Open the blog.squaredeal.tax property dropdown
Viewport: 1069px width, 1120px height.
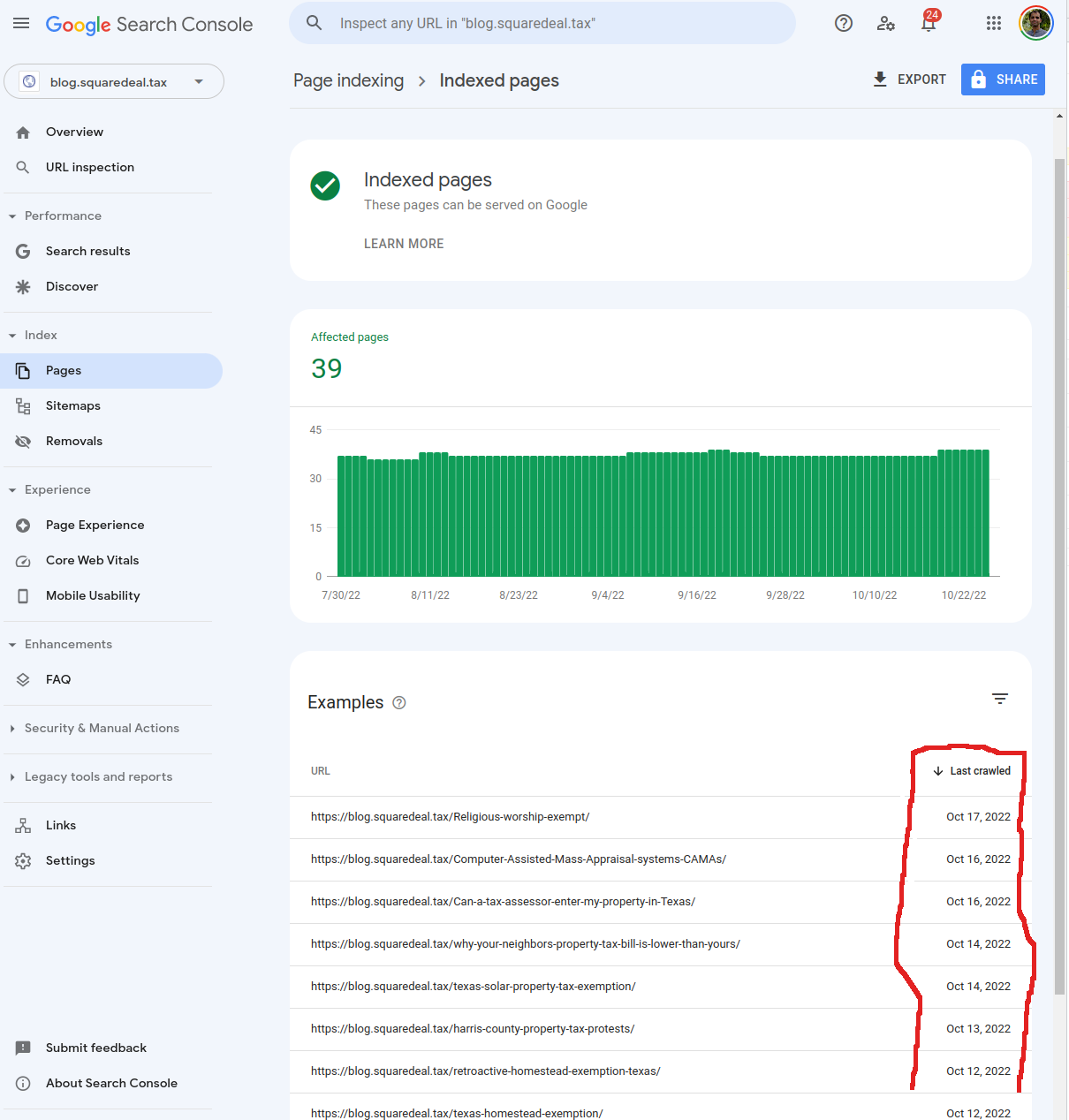tap(114, 81)
